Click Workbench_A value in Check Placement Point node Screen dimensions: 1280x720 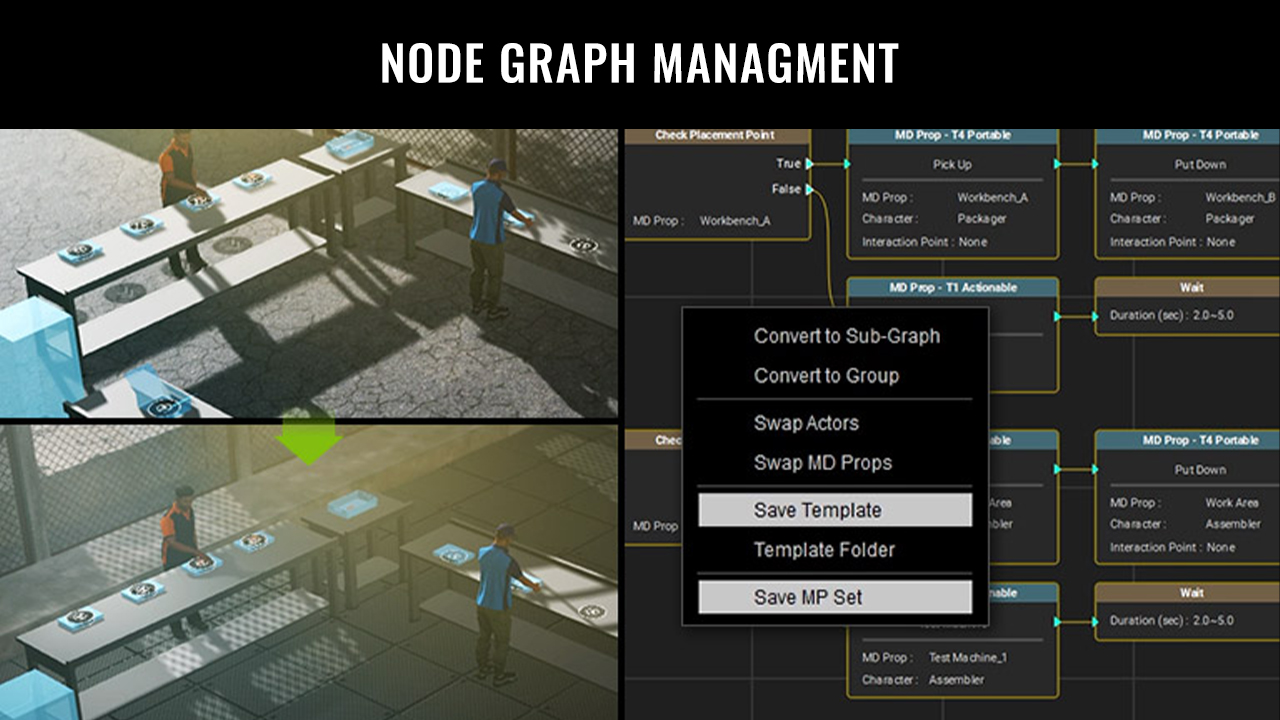[x=735, y=220]
